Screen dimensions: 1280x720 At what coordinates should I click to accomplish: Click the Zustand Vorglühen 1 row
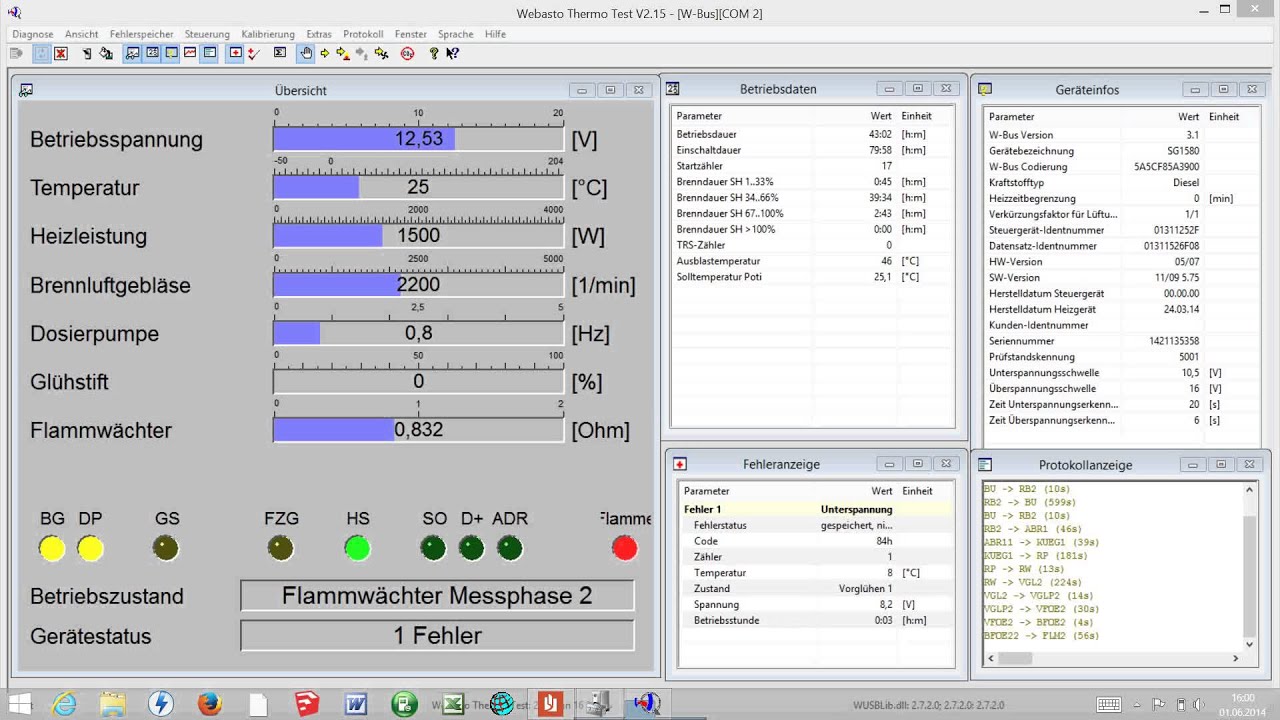click(x=816, y=589)
